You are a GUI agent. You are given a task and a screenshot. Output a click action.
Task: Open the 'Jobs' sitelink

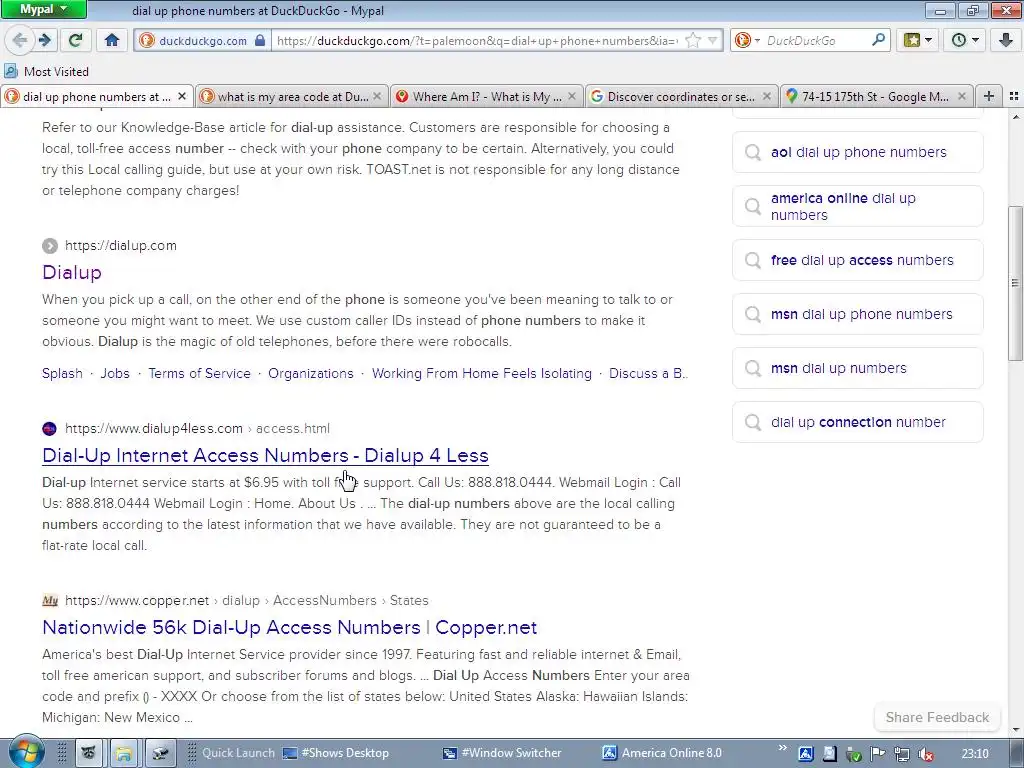point(115,374)
